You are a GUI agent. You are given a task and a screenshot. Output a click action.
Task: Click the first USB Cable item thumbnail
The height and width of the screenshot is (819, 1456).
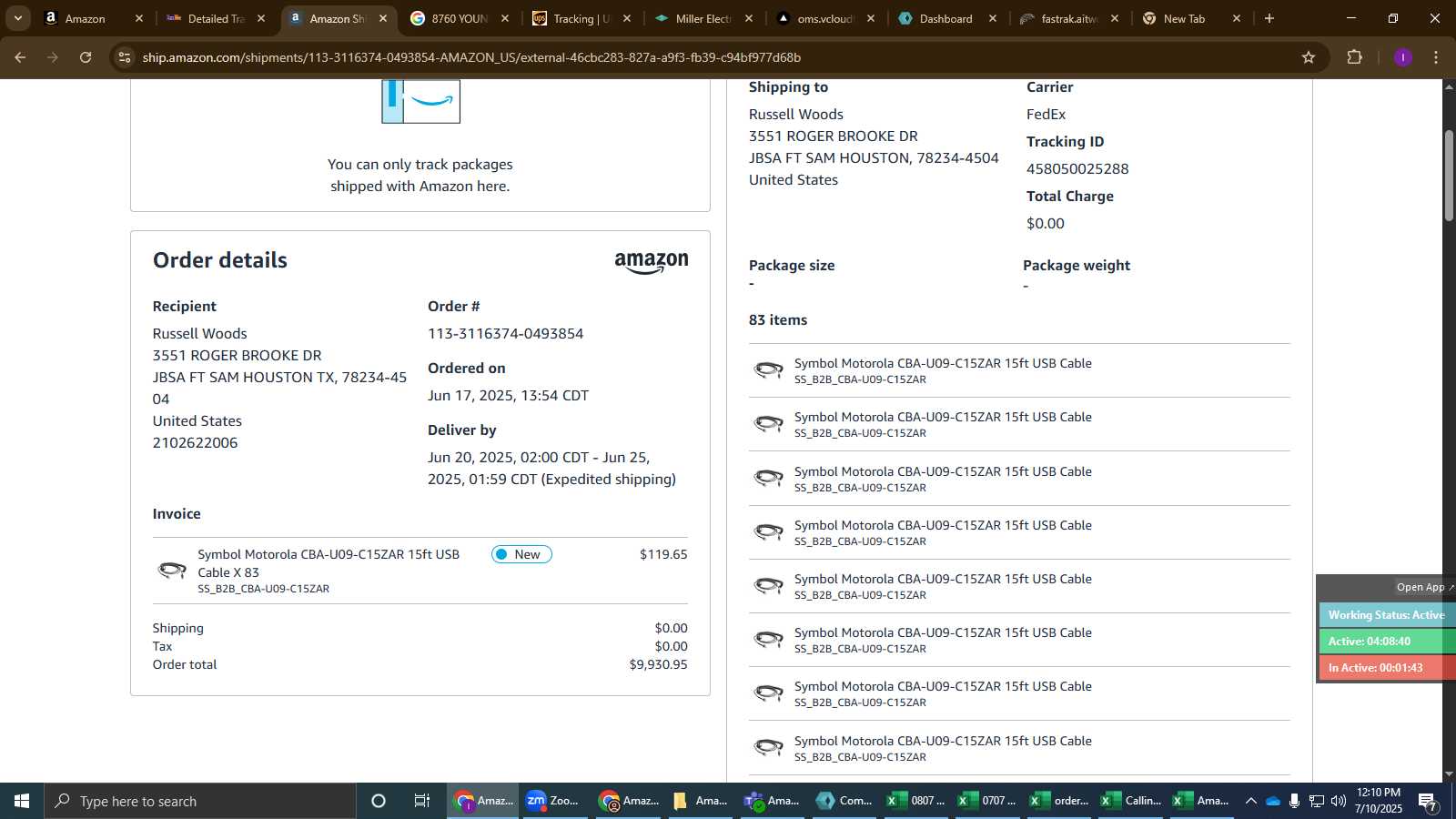pos(769,369)
